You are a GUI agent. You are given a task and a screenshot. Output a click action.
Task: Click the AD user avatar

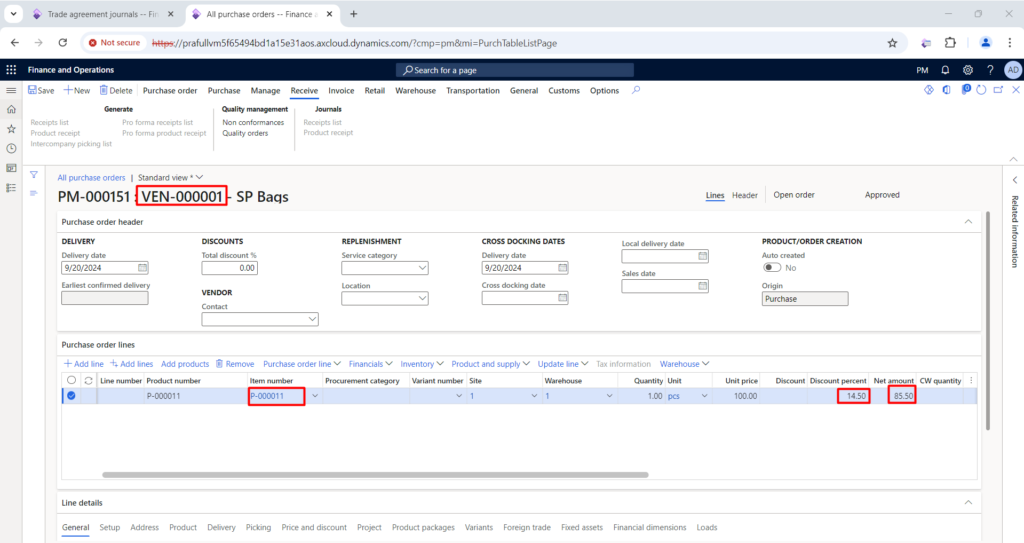(x=1013, y=70)
